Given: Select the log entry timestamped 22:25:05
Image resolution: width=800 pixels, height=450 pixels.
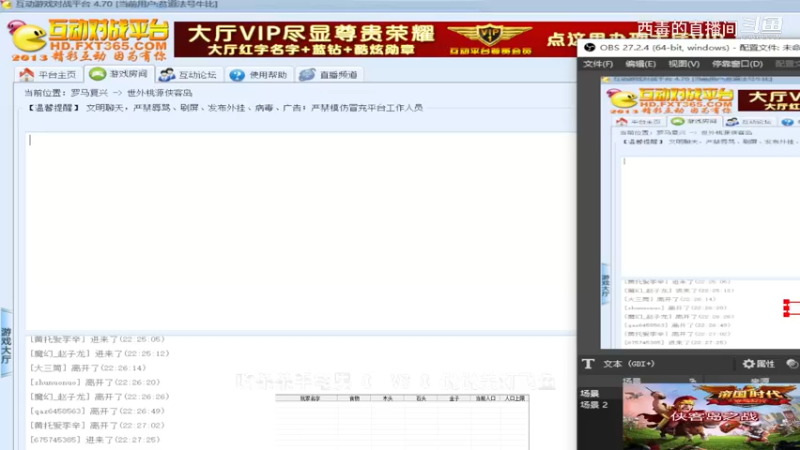Looking at the screenshot, I should 97,339.
